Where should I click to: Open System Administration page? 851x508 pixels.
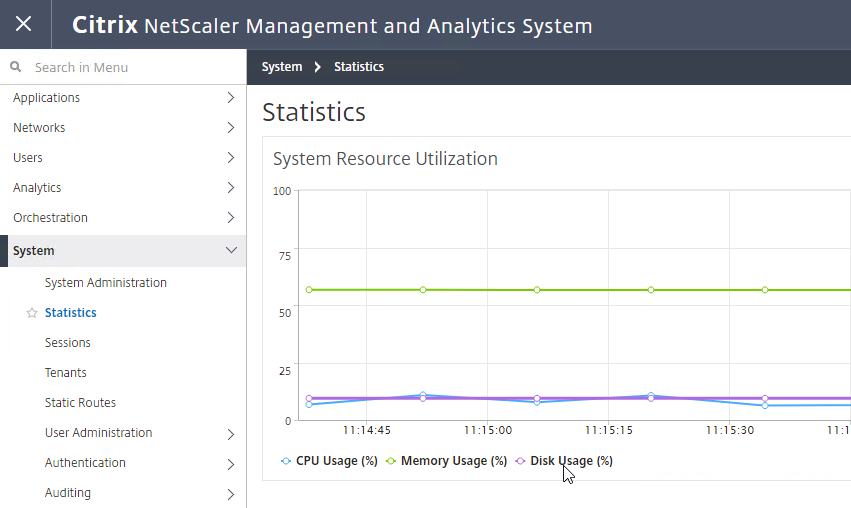tap(106, 283)
